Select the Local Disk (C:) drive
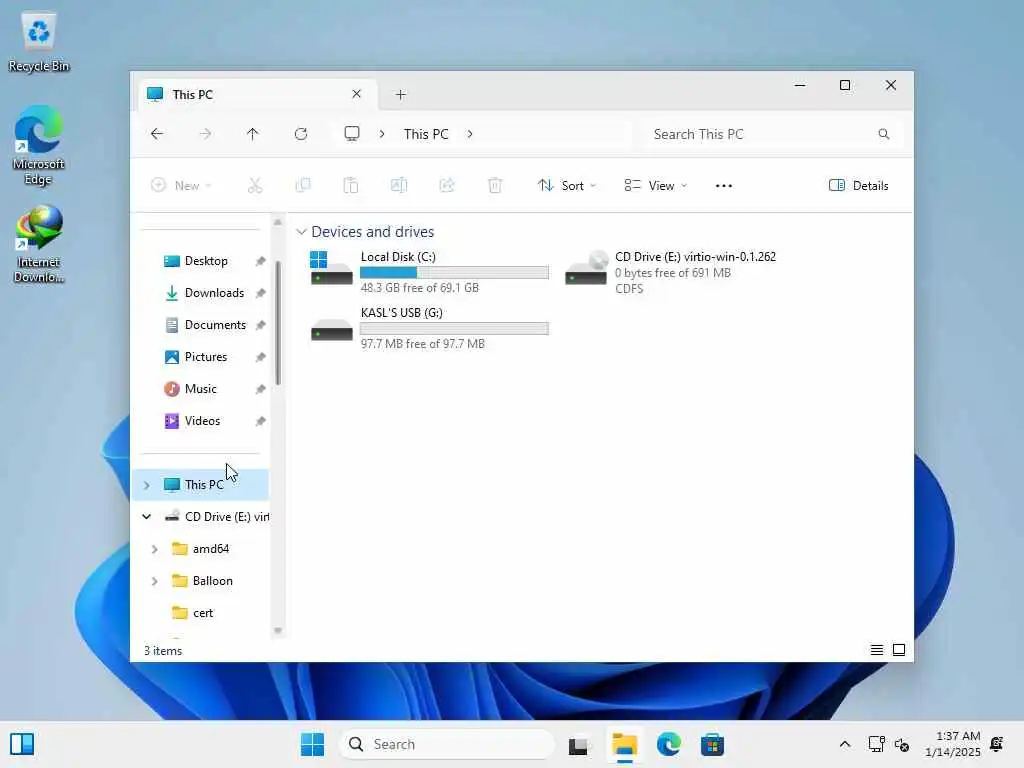Viewport: 1024px width, 768px height. coord(429,272)
